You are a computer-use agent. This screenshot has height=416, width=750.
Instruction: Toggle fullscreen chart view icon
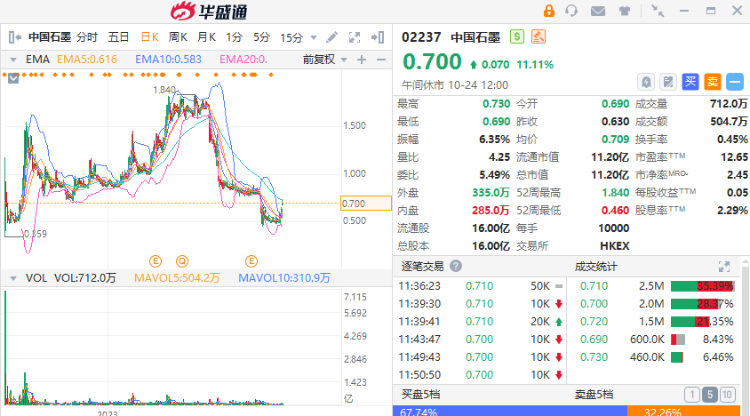tap(354, 37)
